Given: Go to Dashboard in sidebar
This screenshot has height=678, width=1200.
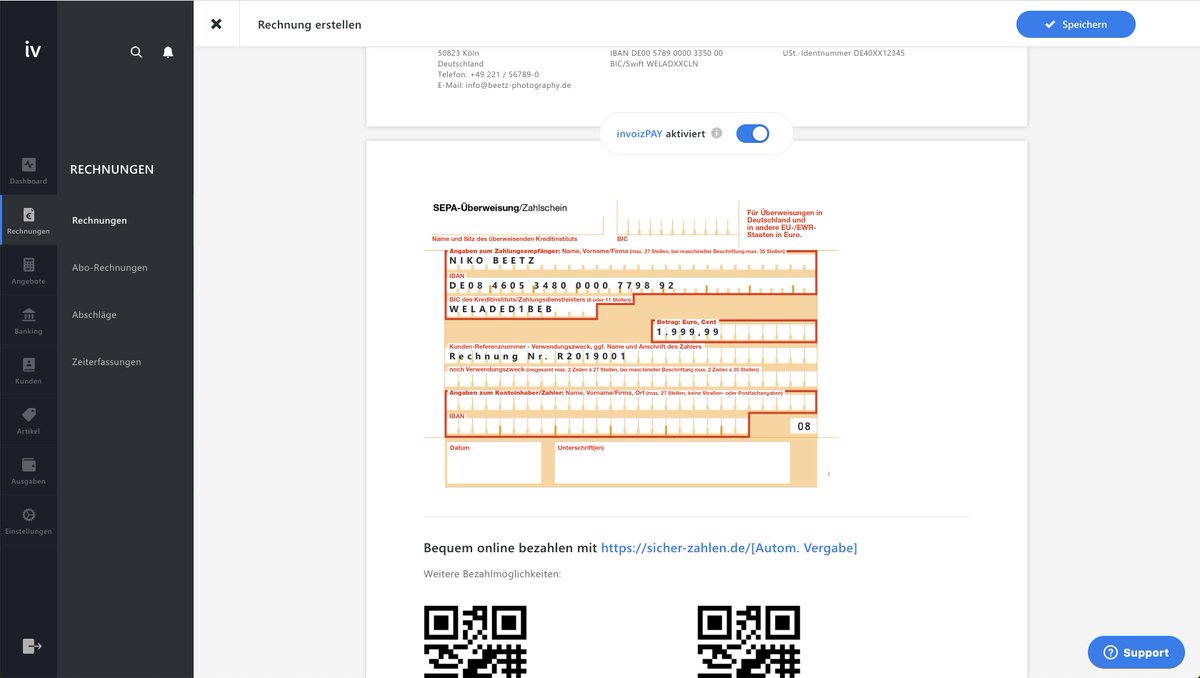Looking at the screenshot, I should tap(28, 170).
